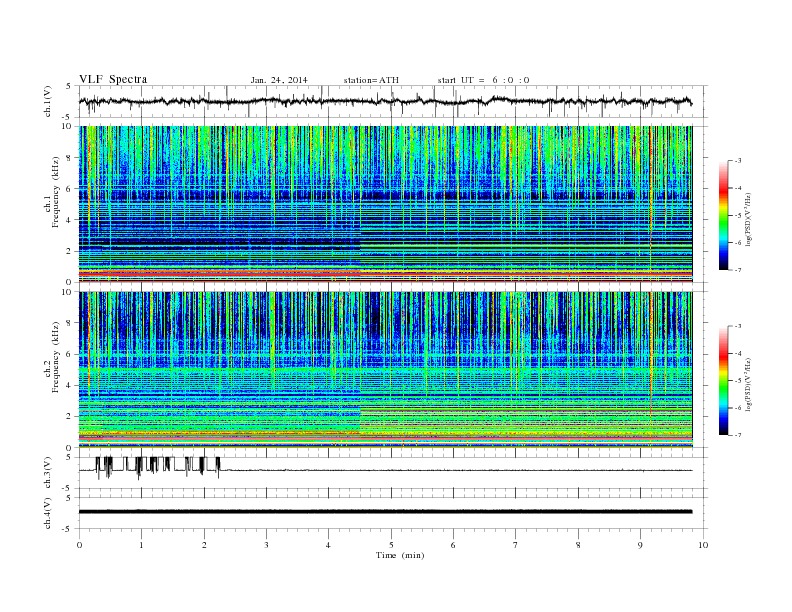Click time axis tick label '3'
Screen dimensions: 792x612
coord(266,545)
